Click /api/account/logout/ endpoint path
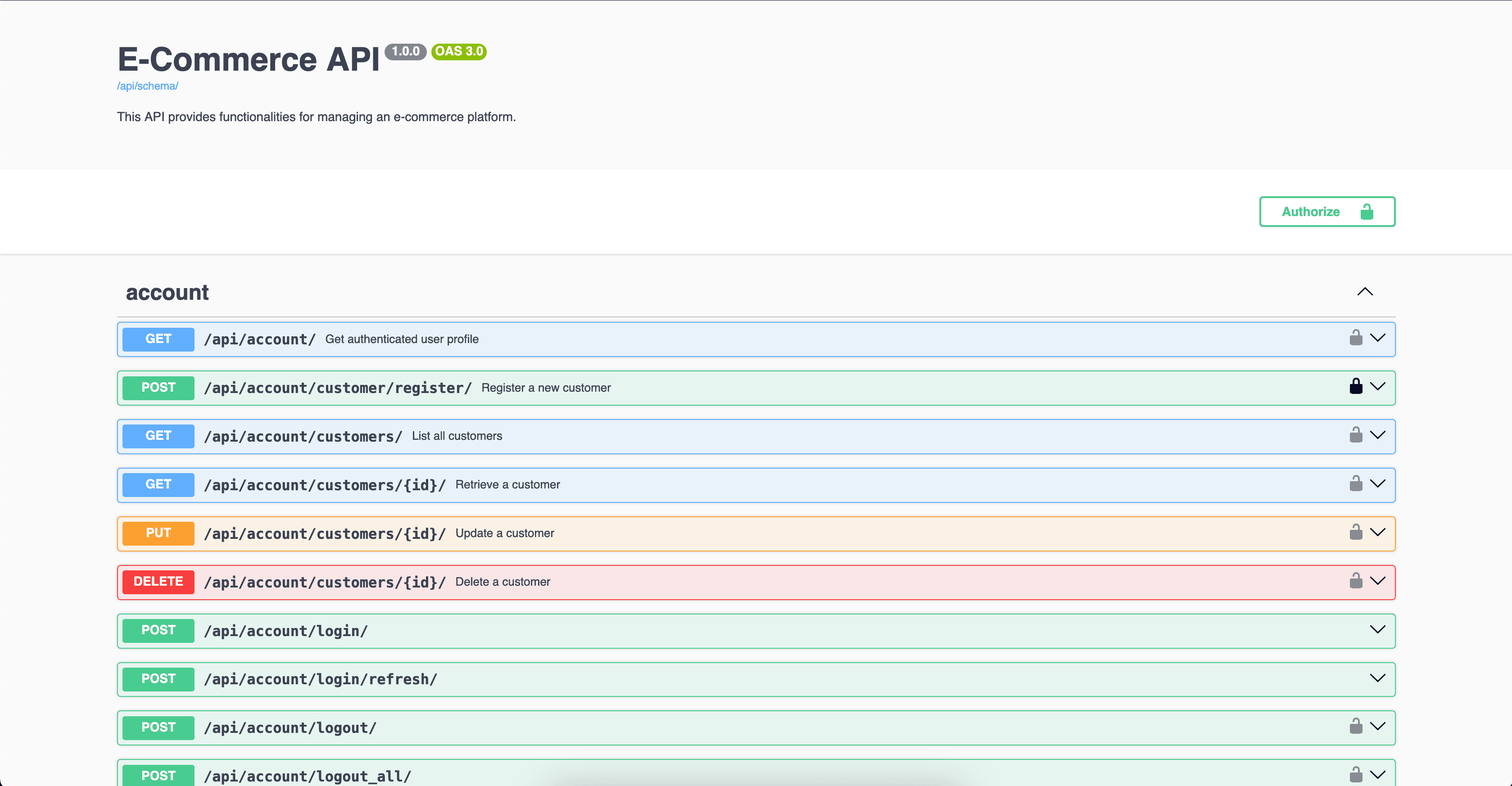The width and height of the screenshot is (1512, 786). pos(290,728)
